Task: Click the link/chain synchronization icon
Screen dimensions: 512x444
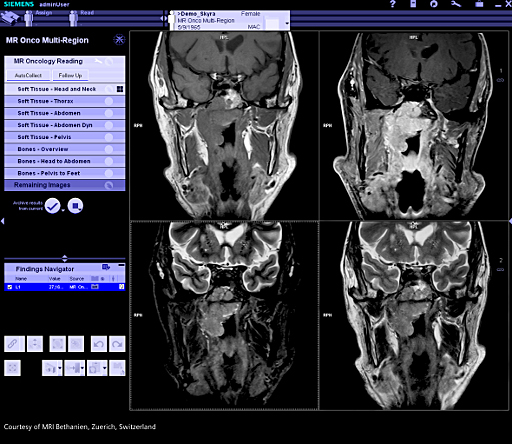Action: [14, 344]
